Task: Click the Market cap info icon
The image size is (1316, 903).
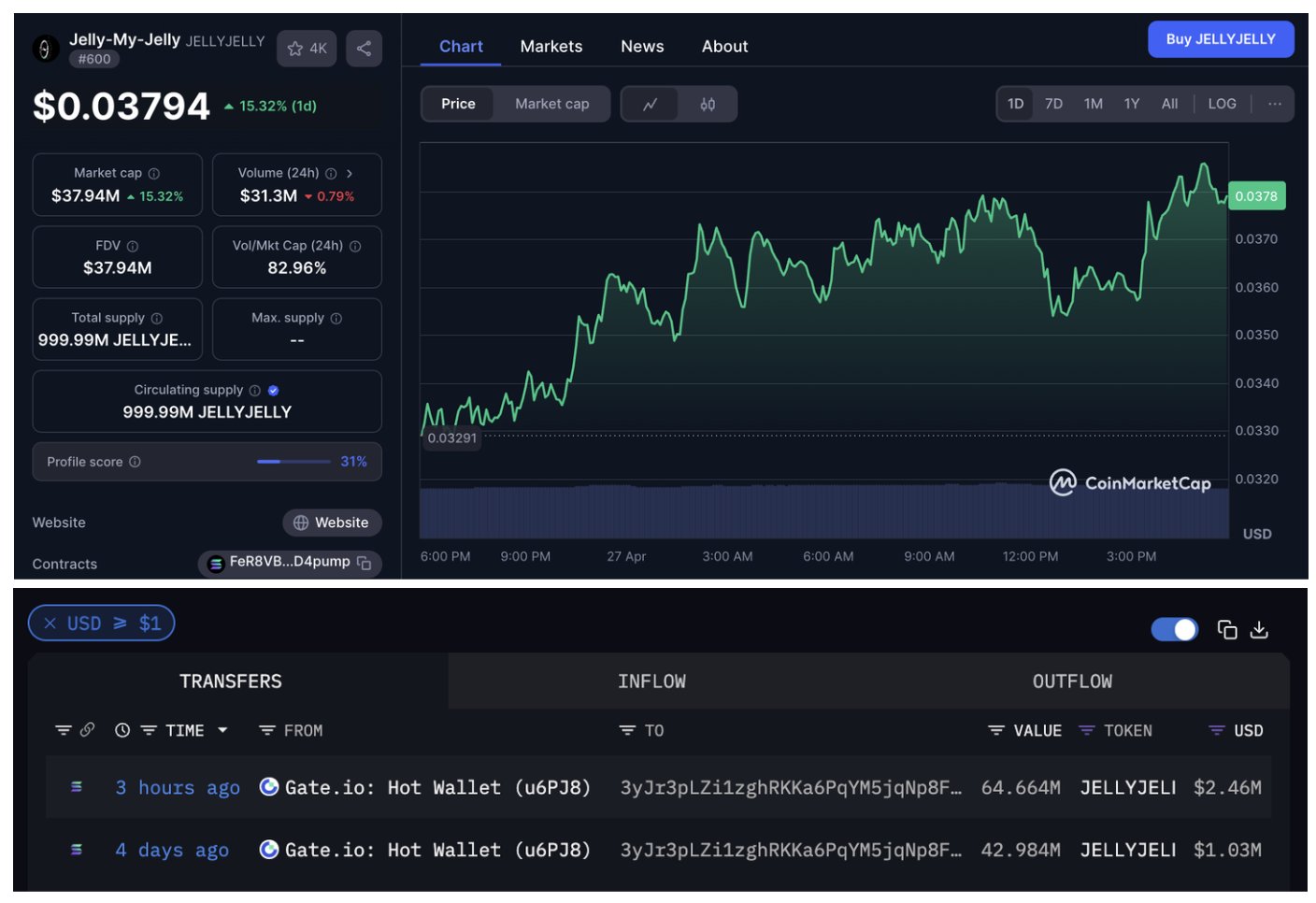Action: [x=154, y=173]
